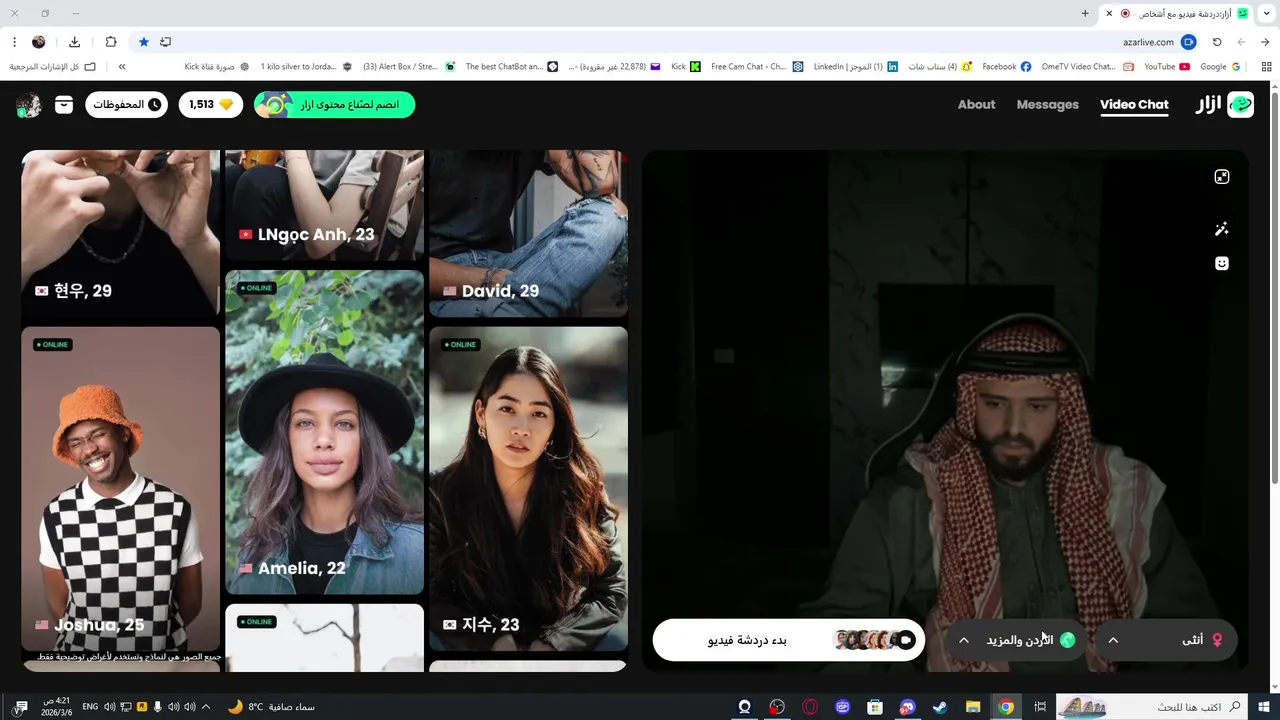Expand the region filter الأردن والمزيد dropdown
Viewport: 1280px width, 720px height.
(1016, 640)
